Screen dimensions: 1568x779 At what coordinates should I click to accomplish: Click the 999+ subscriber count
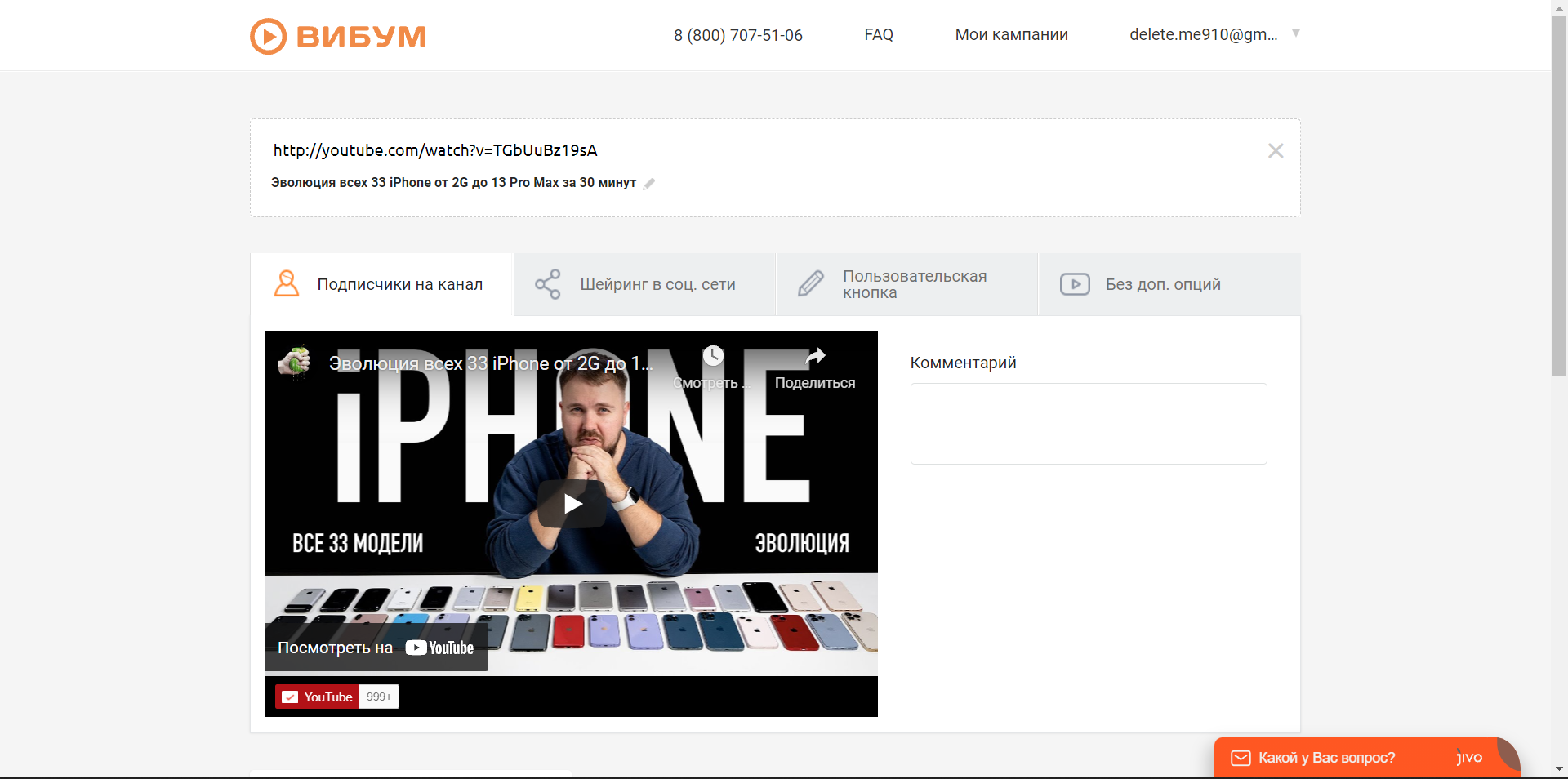379,697
